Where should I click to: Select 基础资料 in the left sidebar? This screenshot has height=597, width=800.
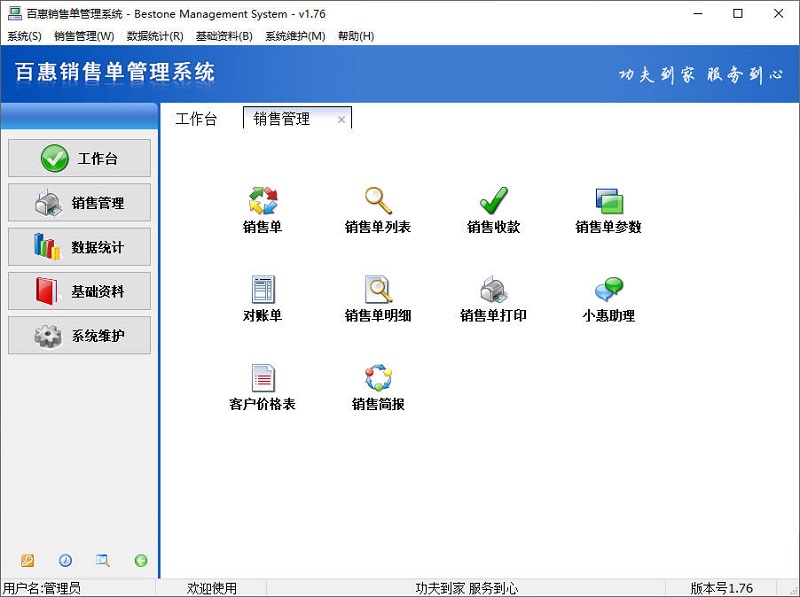(x=79, y=291)
